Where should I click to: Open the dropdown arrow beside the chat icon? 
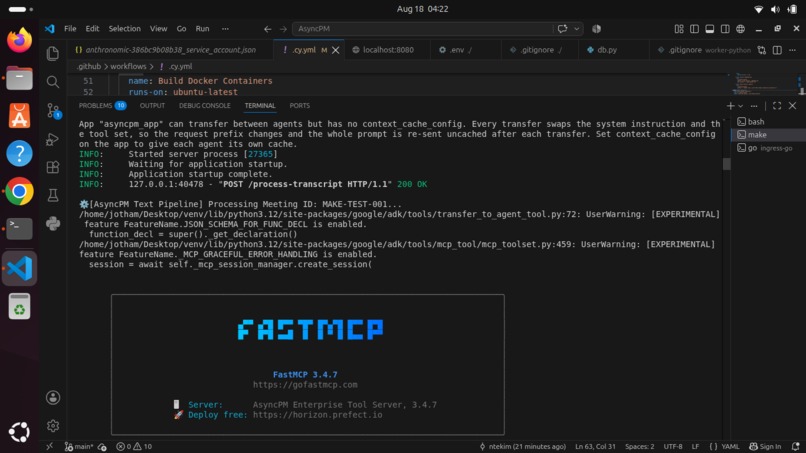[576, 29]
